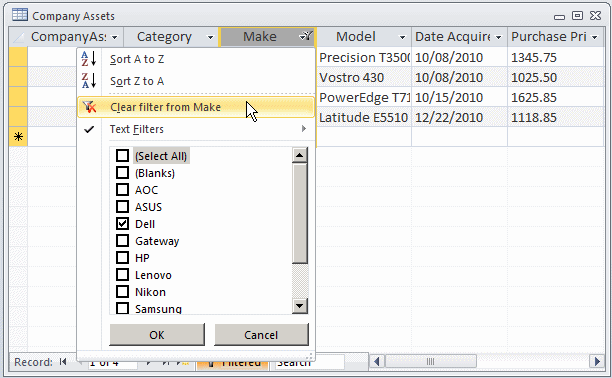The image size is (612, 378).
Task: Click the horizontal scrollbar left arrow
Action: 377,362
